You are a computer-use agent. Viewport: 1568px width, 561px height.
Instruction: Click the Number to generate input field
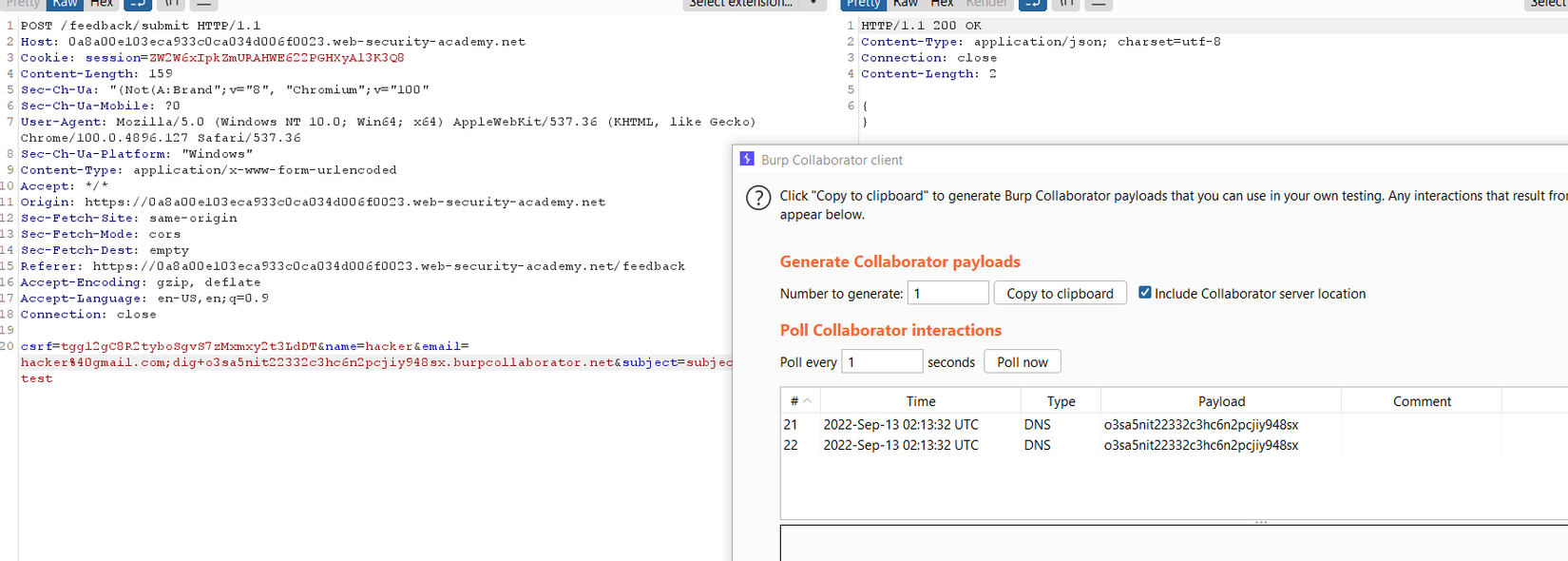click(x=947, y=293)
